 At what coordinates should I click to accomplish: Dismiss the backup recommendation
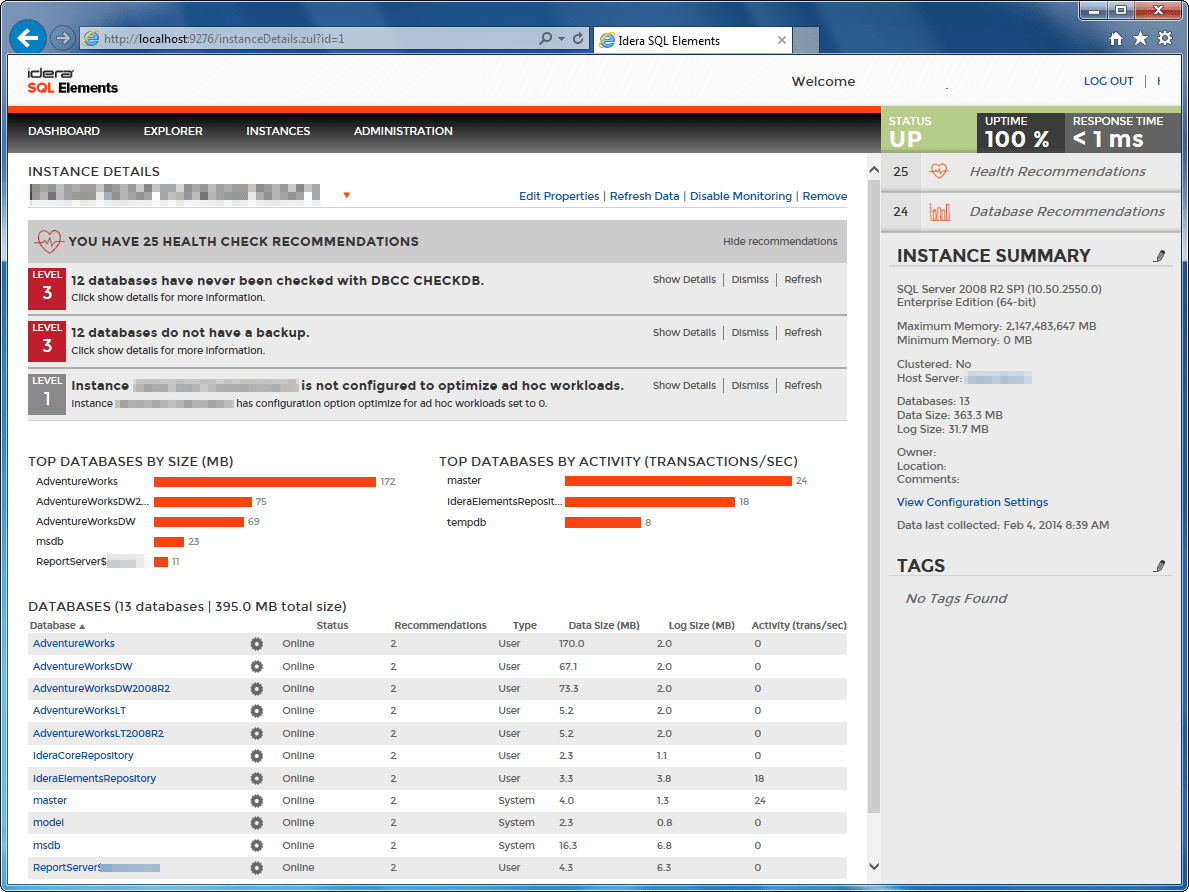(749, 332)
